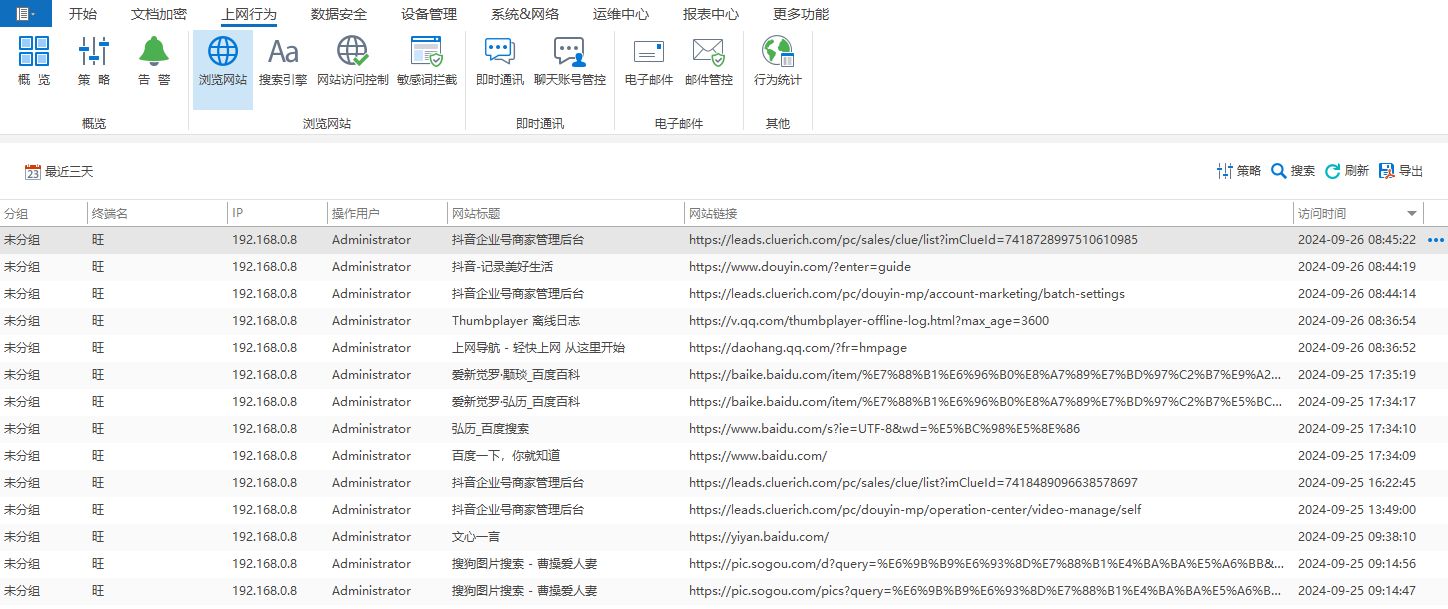Switch to the 设备管理 tab
1448x609 pixels.
pyautogui.click(x=428, y=14)
